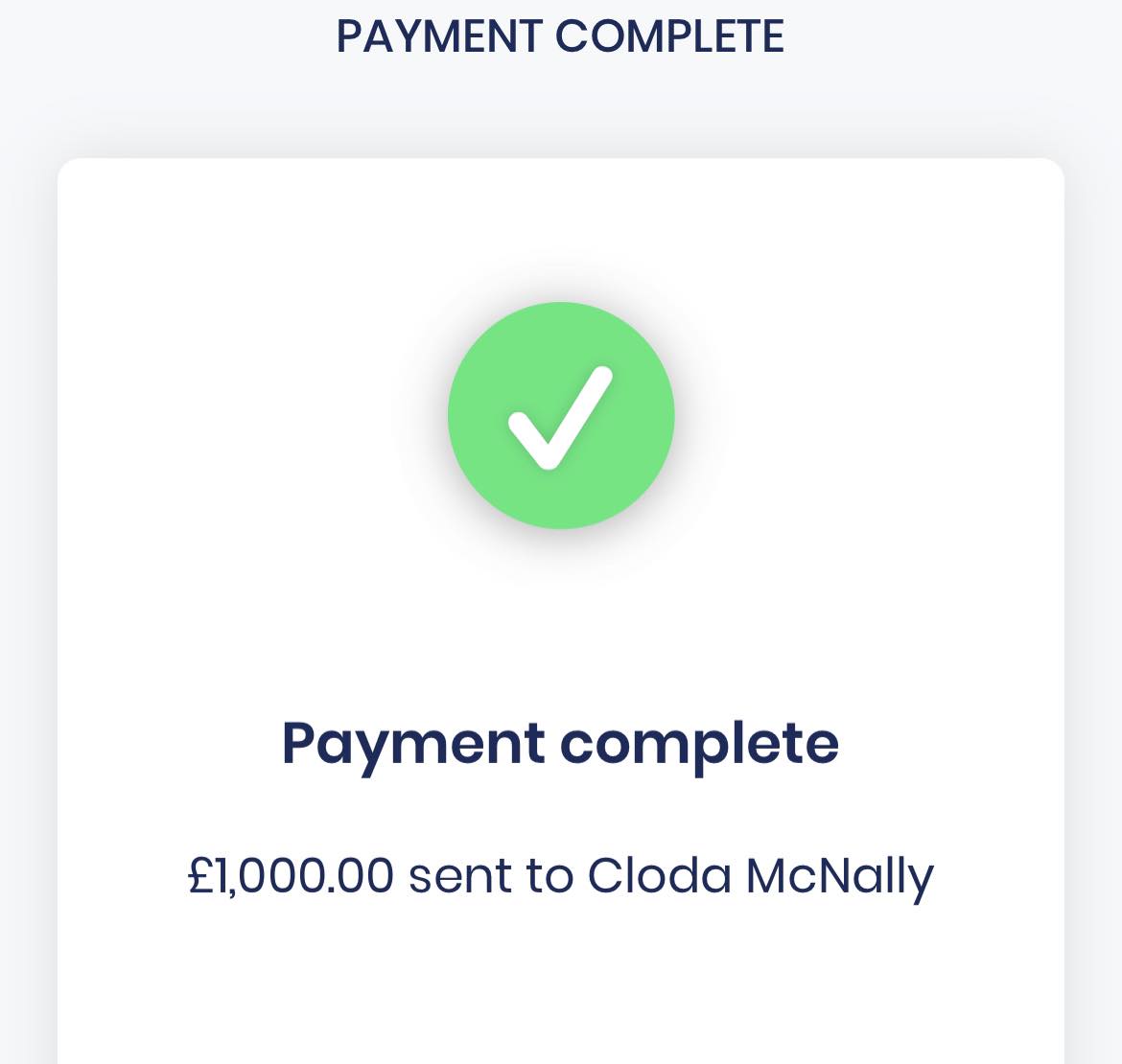Click the pound sign before the amount
The width and height of the screenshot is (1122, 1064).
point(199,876)
